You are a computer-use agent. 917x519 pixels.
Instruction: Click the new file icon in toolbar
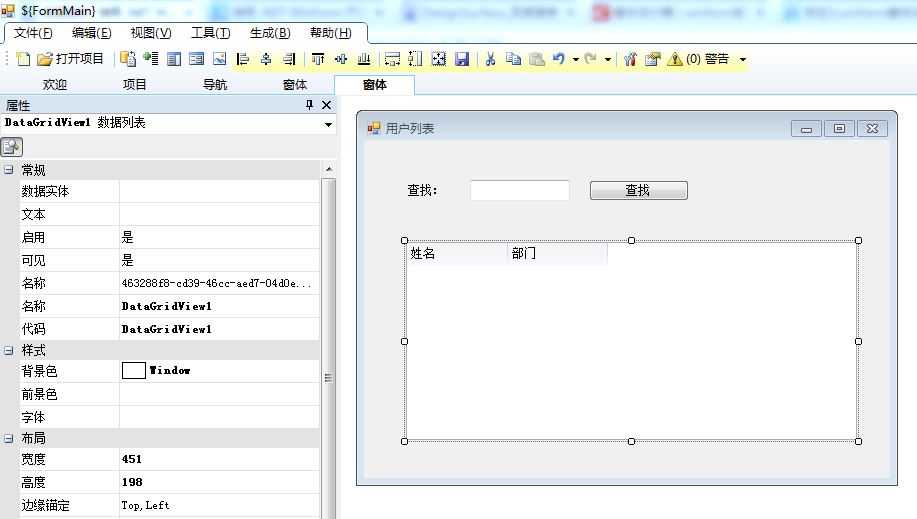23,59
